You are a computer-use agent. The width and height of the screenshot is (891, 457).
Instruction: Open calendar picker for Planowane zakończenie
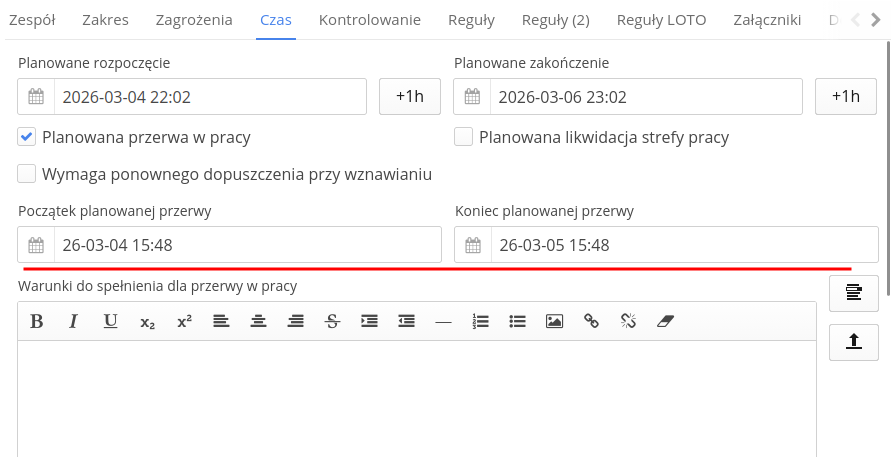[472, 97]
